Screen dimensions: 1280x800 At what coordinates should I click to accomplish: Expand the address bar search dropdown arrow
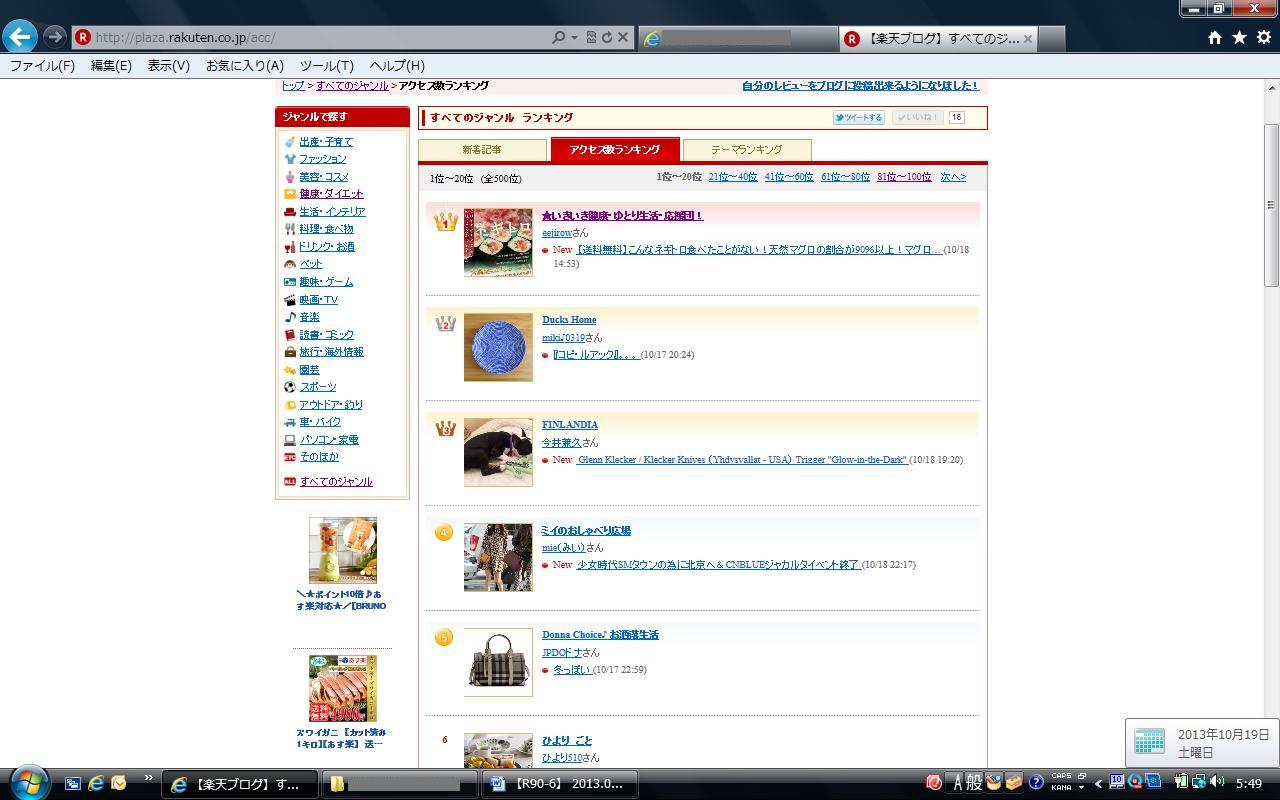tap(574, 37)
